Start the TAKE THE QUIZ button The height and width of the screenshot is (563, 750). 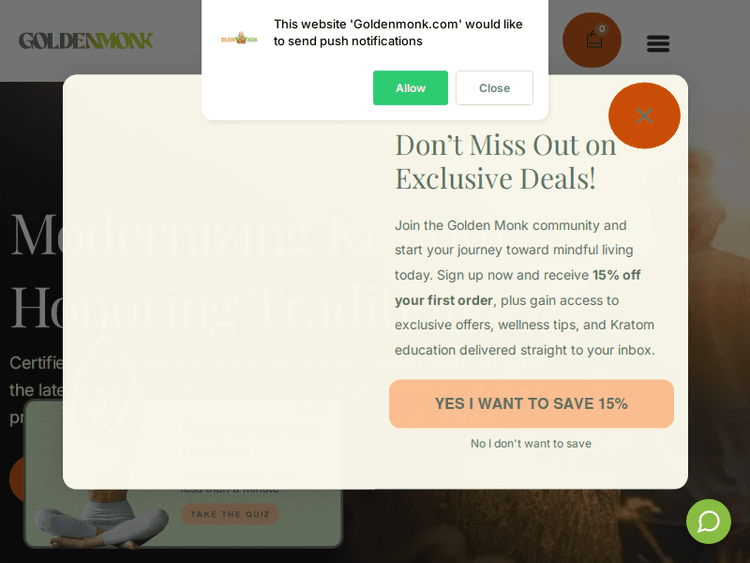(230, 514)
